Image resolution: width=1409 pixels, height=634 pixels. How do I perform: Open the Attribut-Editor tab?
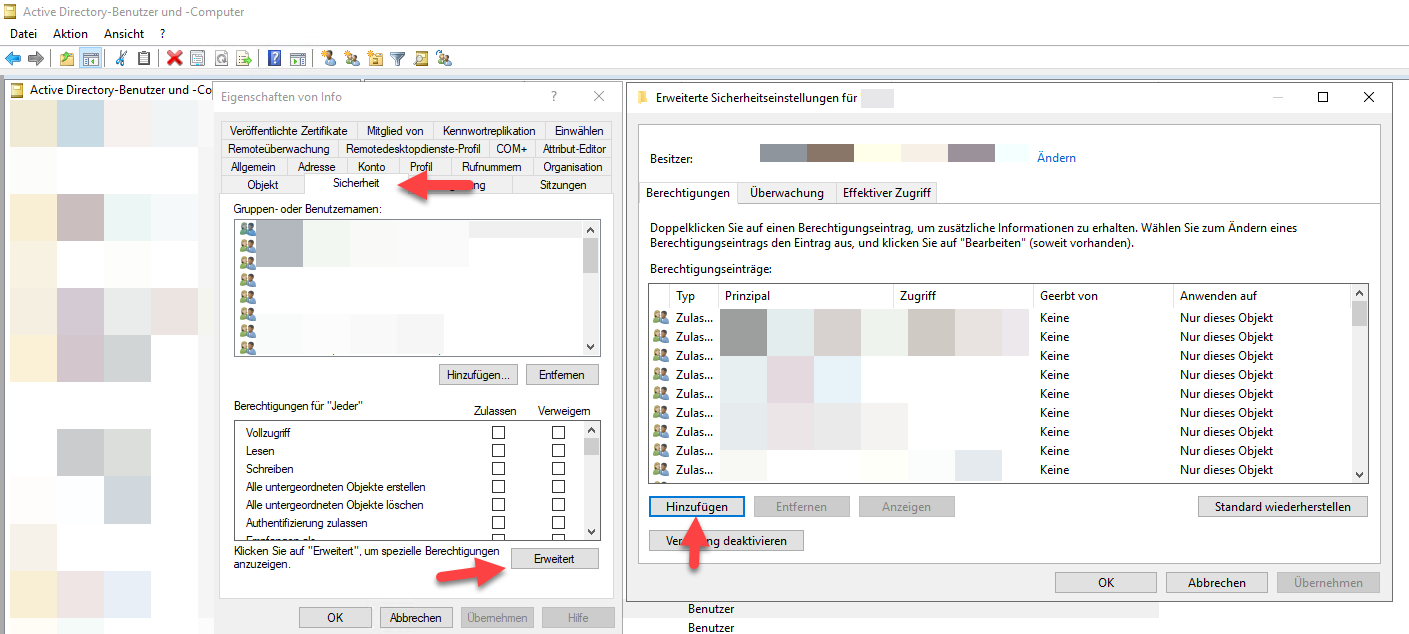point(574,149)
